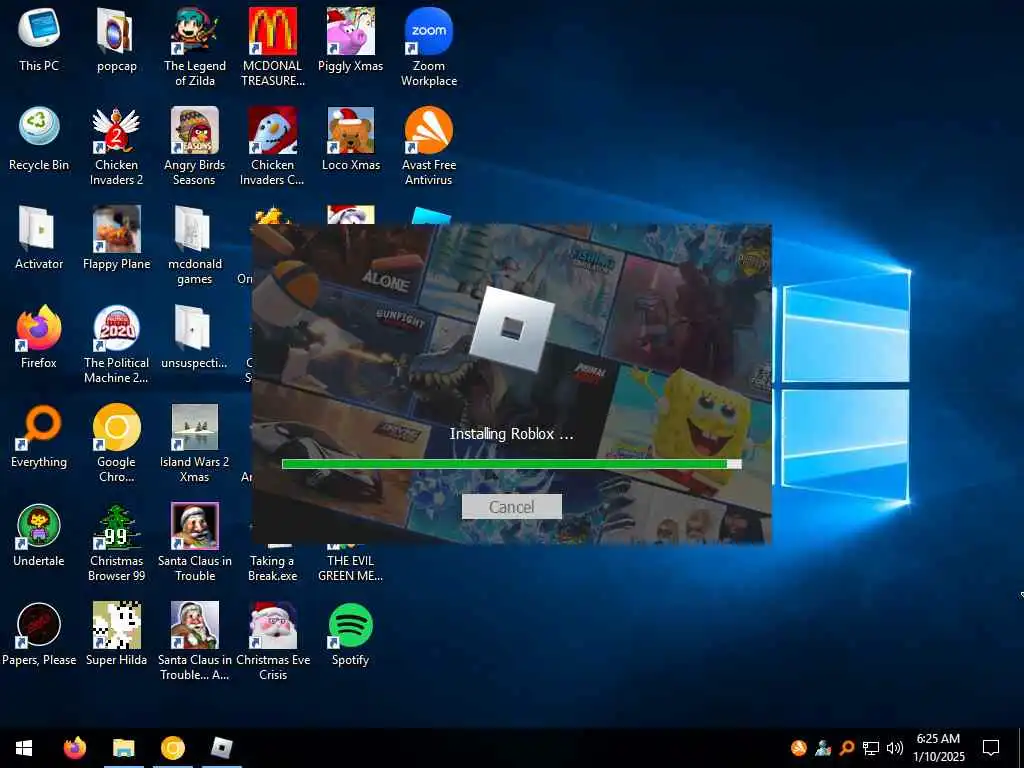The height and width of the screenshot is (768, 1024).
Task: Select the Flappy Plane shortcut
Action: [x=116, y=238]
